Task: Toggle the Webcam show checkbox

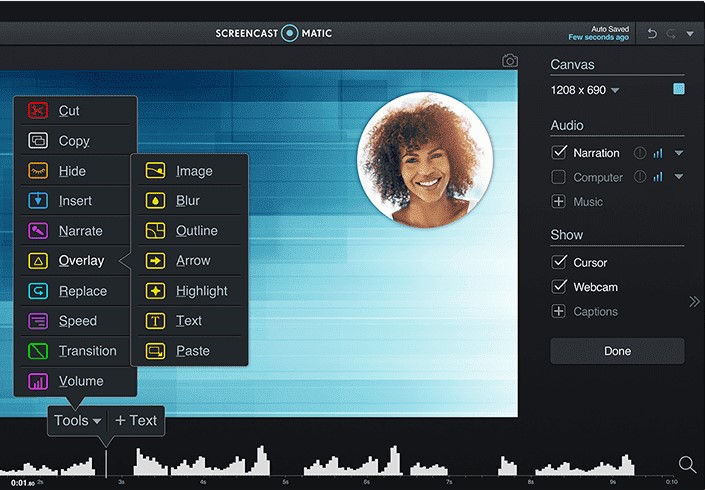Action: coord(558,286)
